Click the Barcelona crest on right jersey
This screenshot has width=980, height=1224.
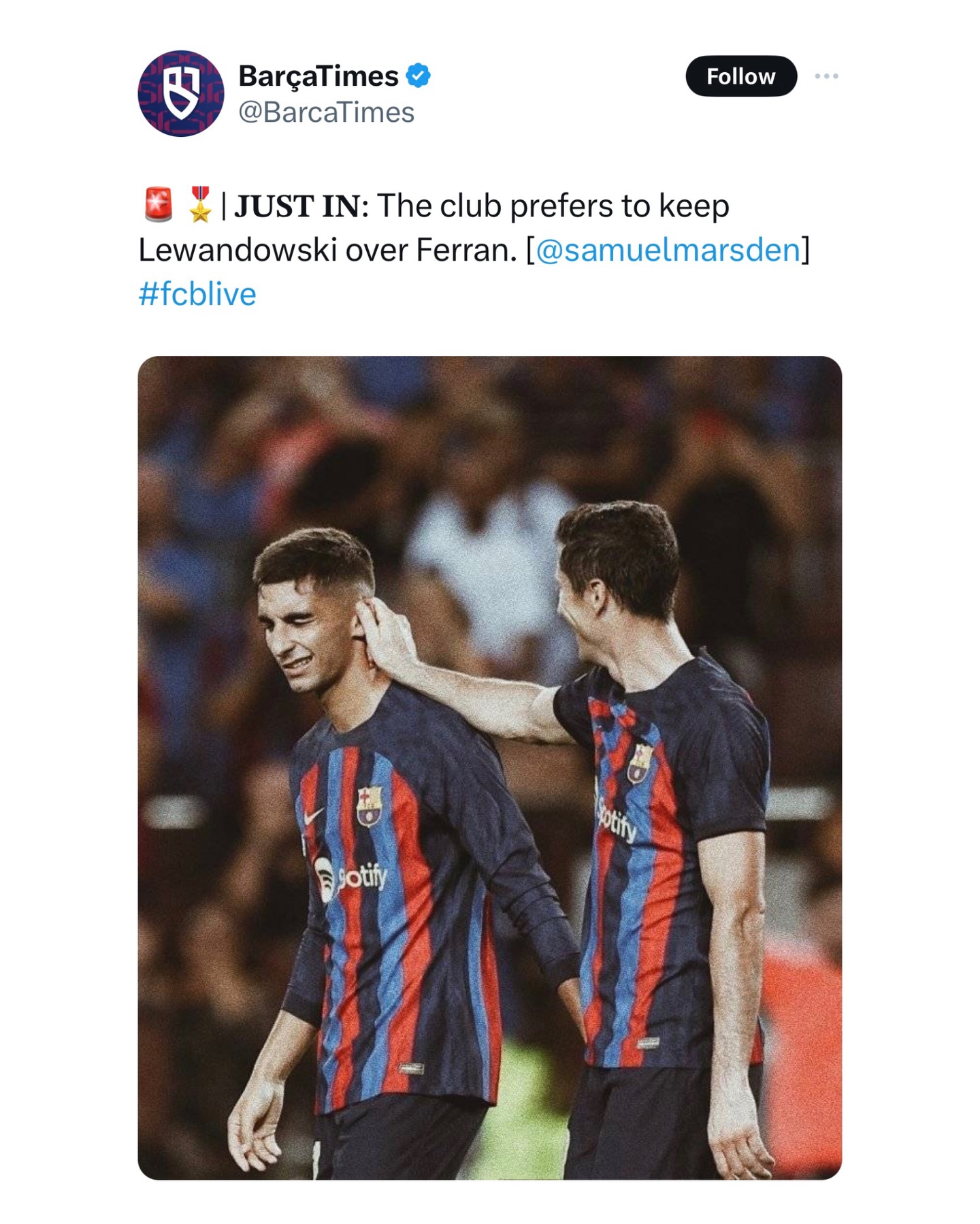[x=640, y=762]
